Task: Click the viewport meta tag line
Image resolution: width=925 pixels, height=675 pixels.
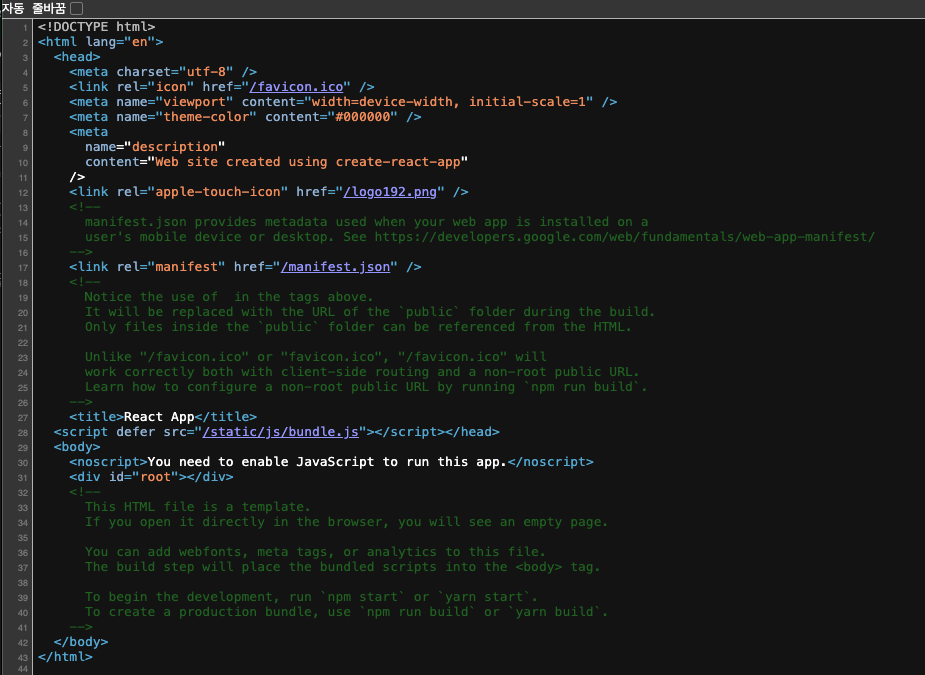Action: 343,102
